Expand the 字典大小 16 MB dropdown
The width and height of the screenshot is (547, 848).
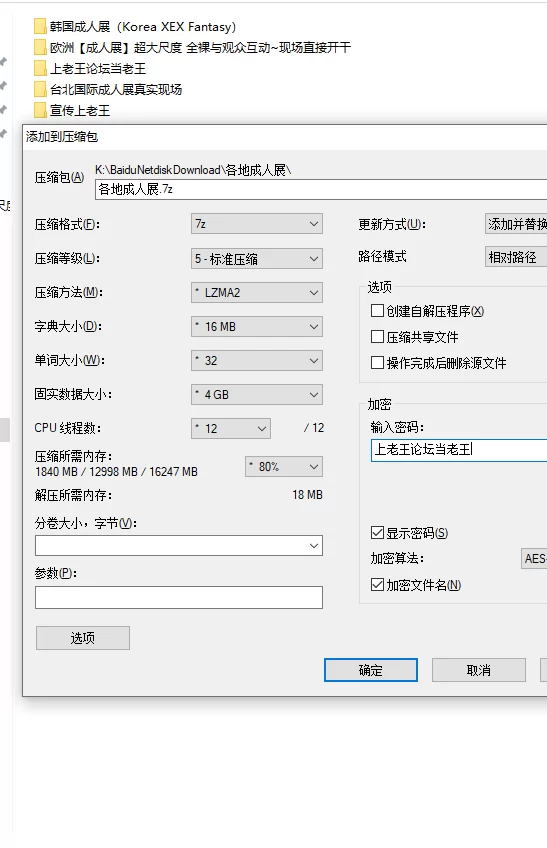(256, 327)
